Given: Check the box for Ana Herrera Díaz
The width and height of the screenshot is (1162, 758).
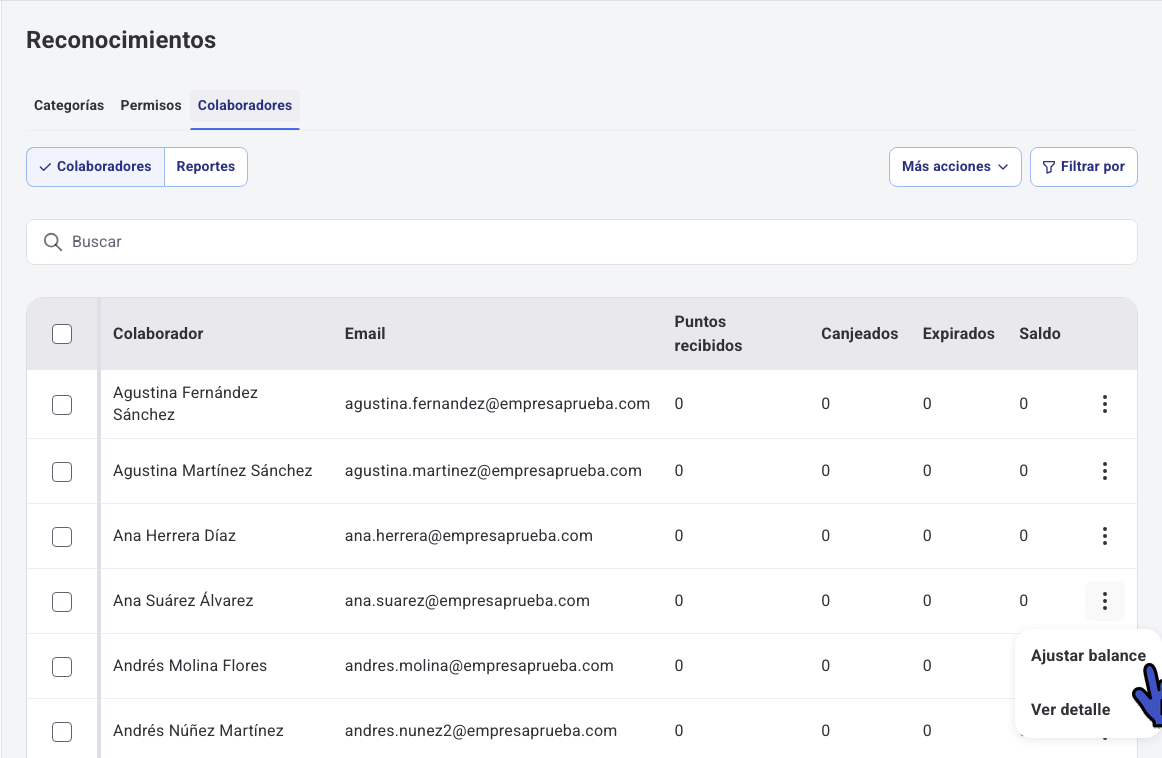Looking at the screenshot, I should [x=62, y=536].
